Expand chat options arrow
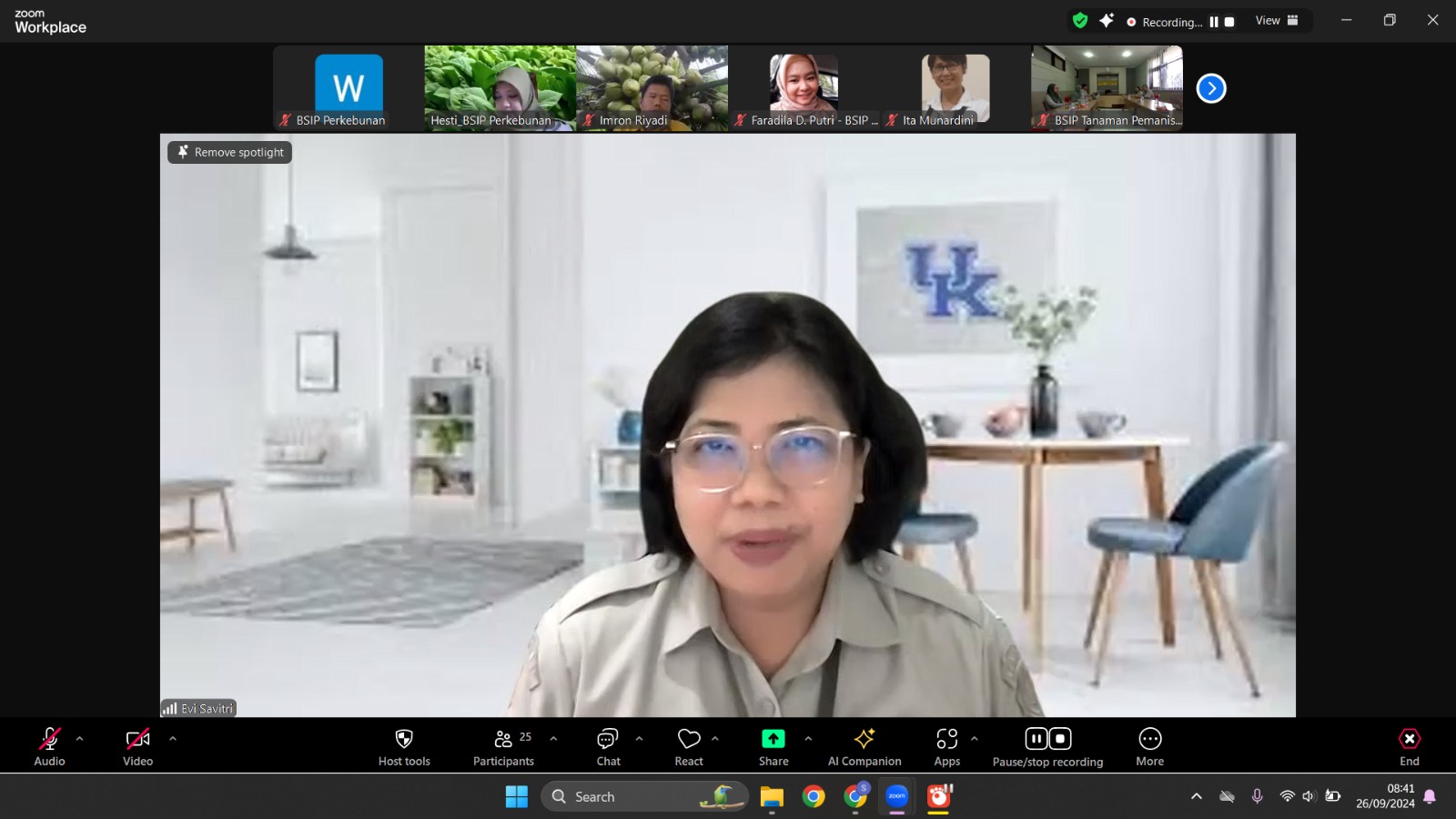 coord(639,739)
